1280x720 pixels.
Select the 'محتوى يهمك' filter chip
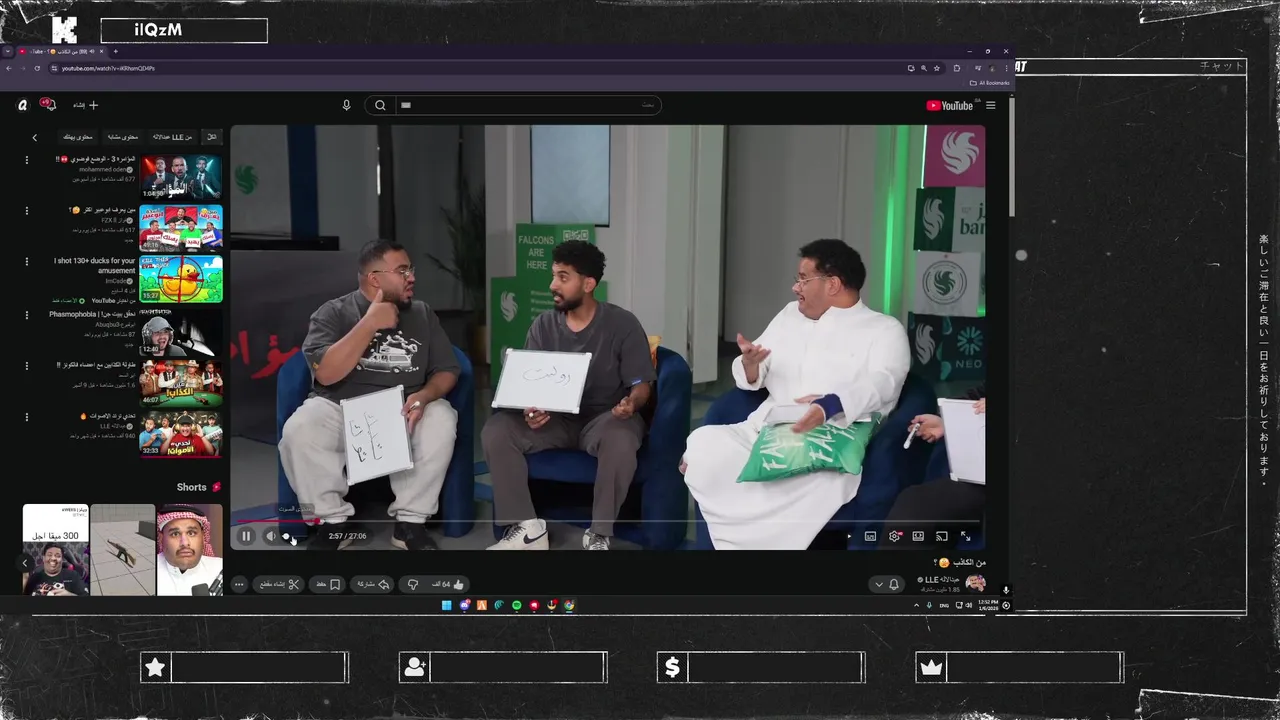click(78, 137)
